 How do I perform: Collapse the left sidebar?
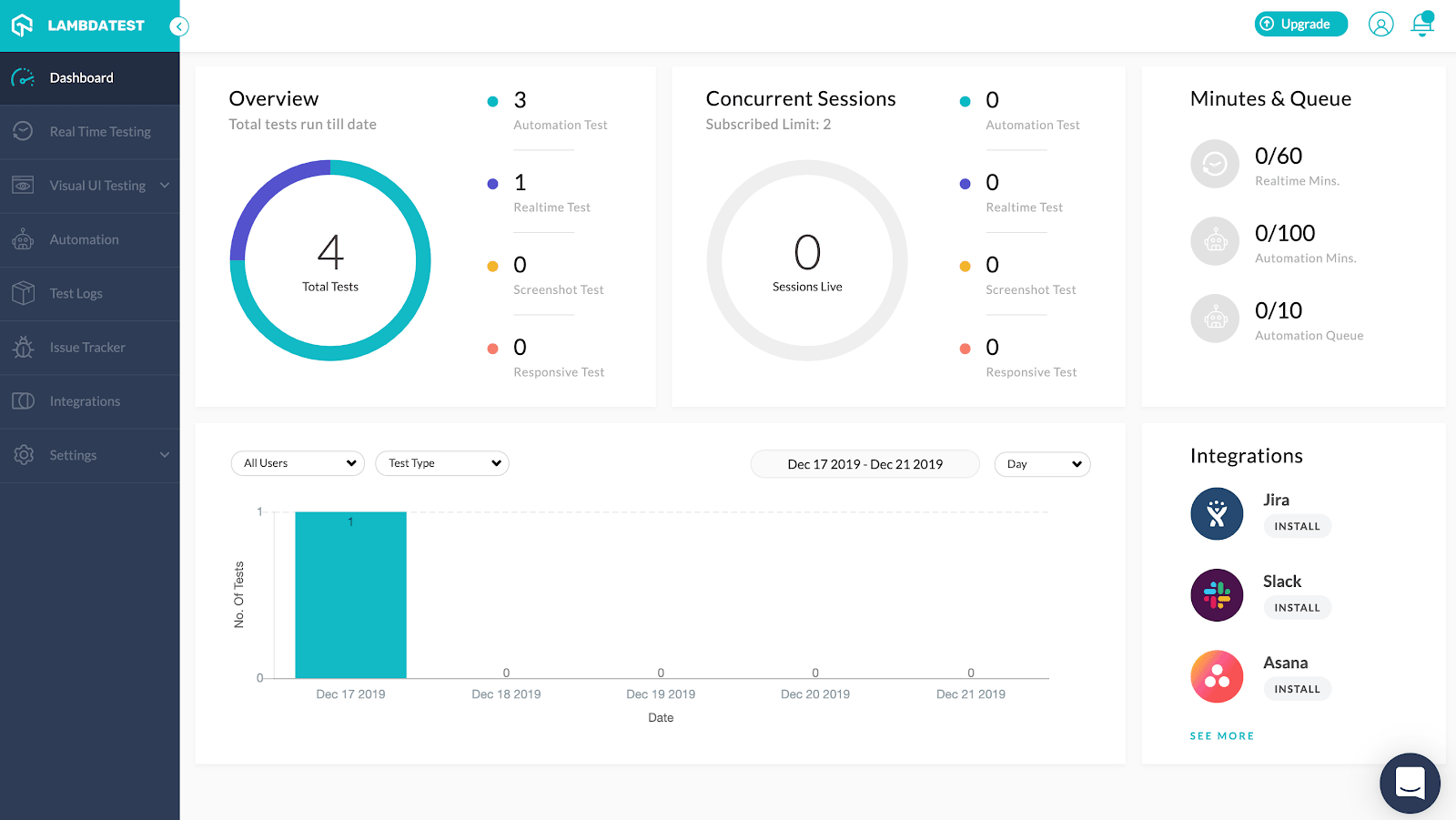[178, 26]
